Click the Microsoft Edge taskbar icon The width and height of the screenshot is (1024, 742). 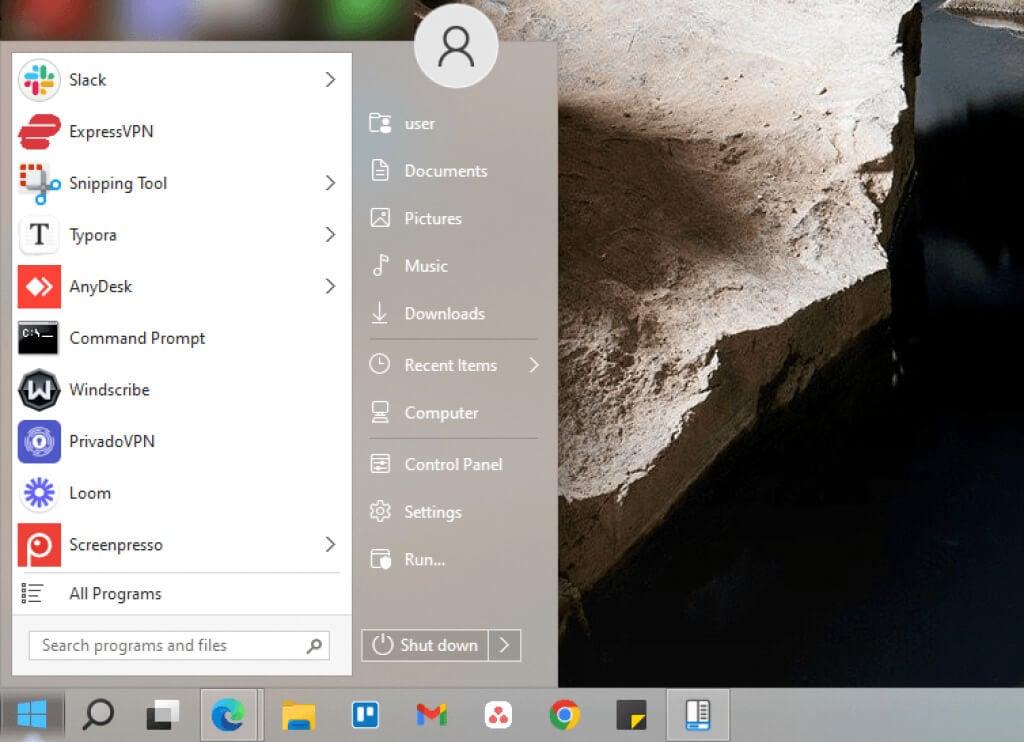coord(228,714)
